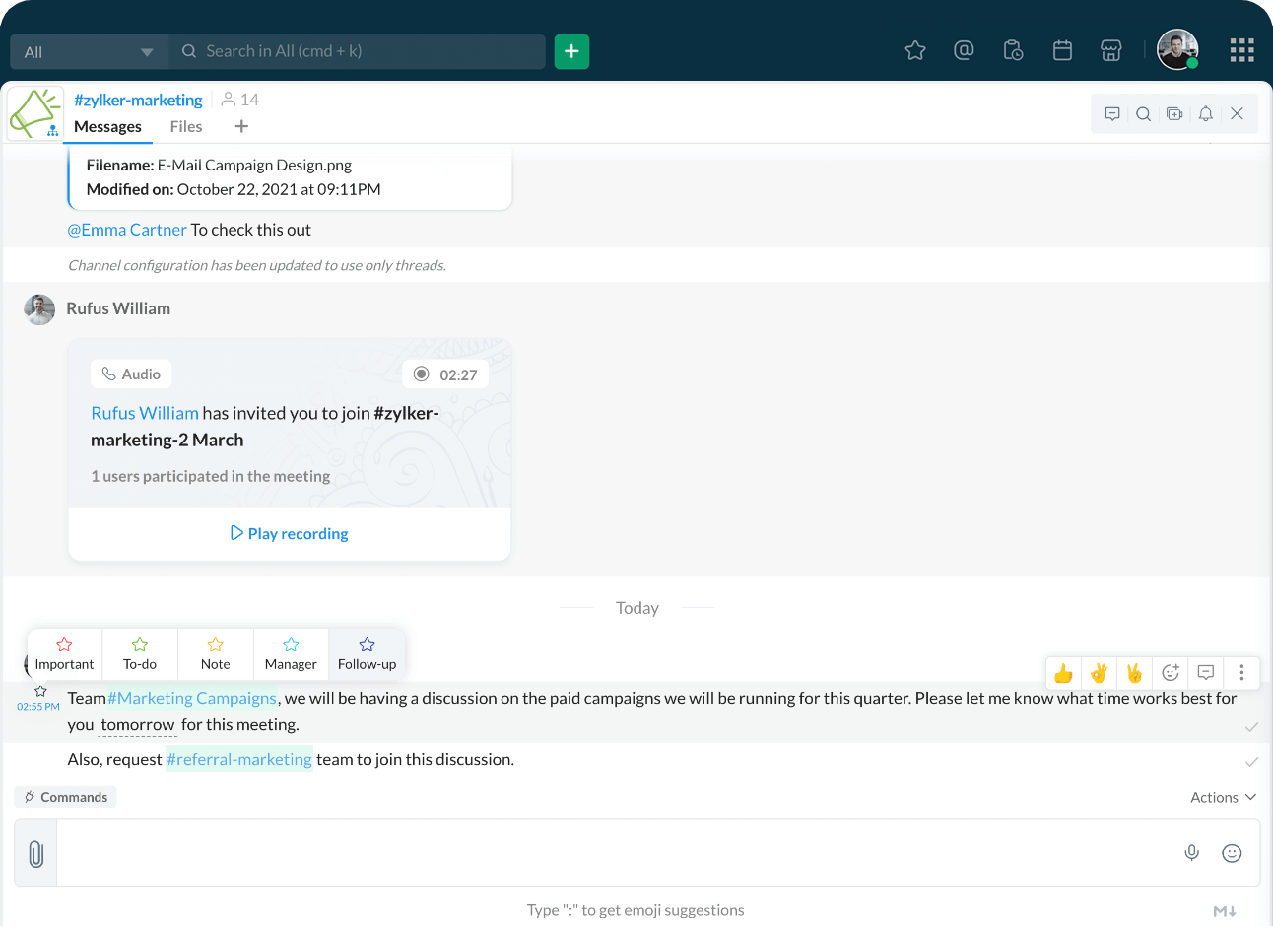Expand the All search scope dropdown

click(x=89, y=52)
